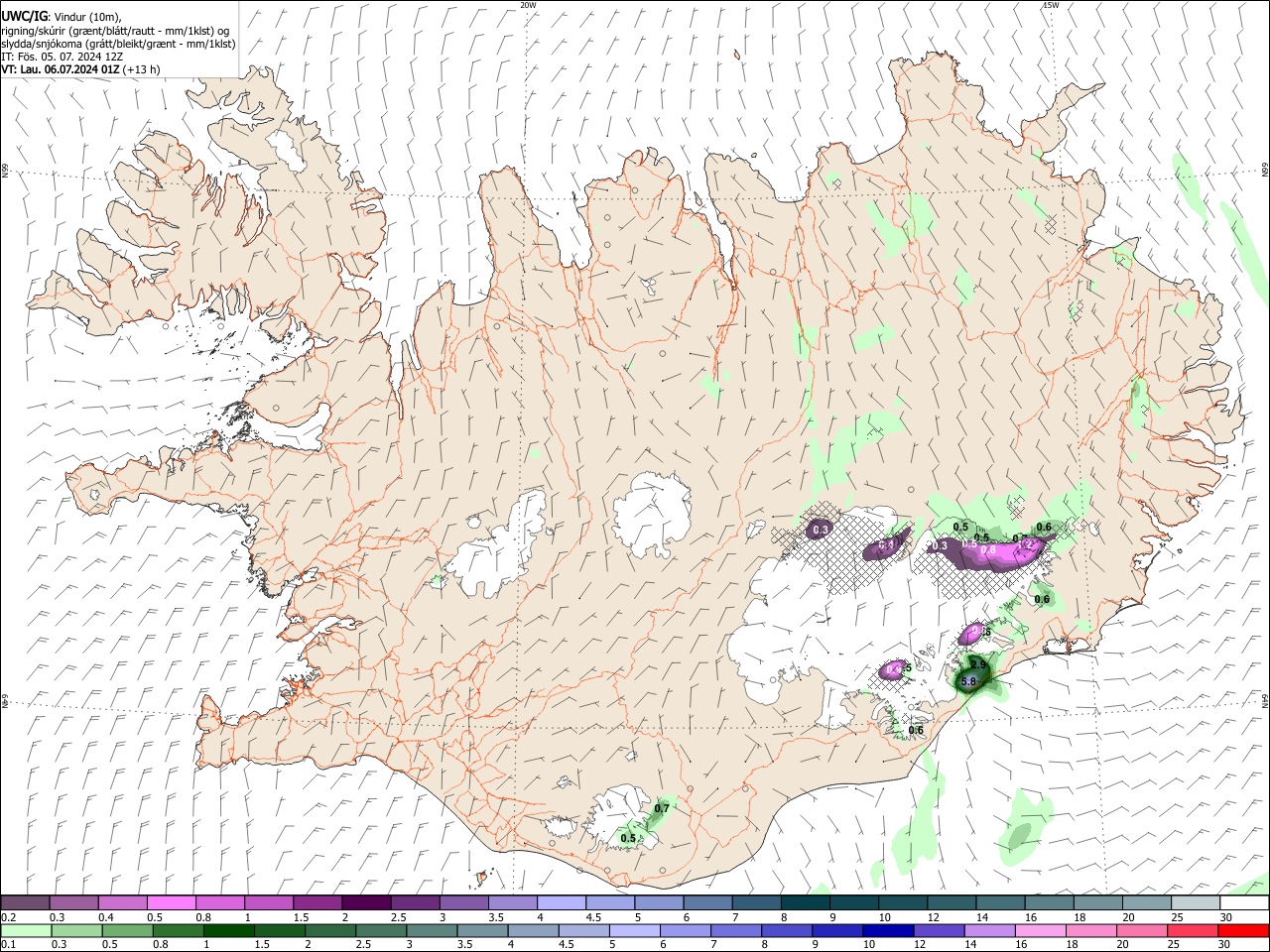Viewport: 1270px width, 952px height.
Task: Pick the 25 red-pink swatch in the bottom row
Action: pos(1195,930)
